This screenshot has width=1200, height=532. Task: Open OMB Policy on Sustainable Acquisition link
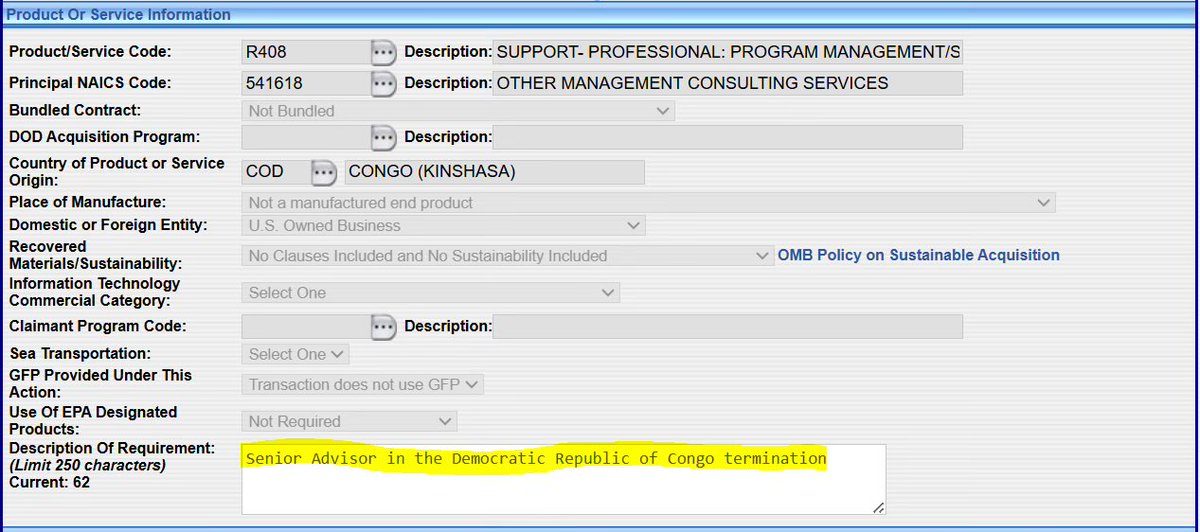point(918,255)
